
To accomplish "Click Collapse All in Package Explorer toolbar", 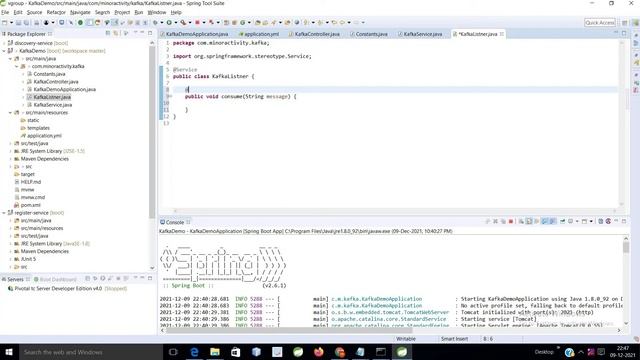I will point(108,33).
